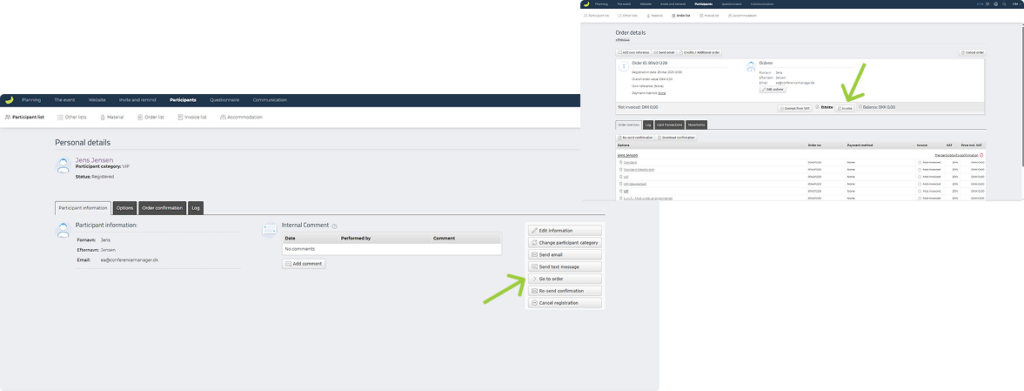Click the Edit information button
This screenshot has width=1024, height=391.
pos(565,230)
